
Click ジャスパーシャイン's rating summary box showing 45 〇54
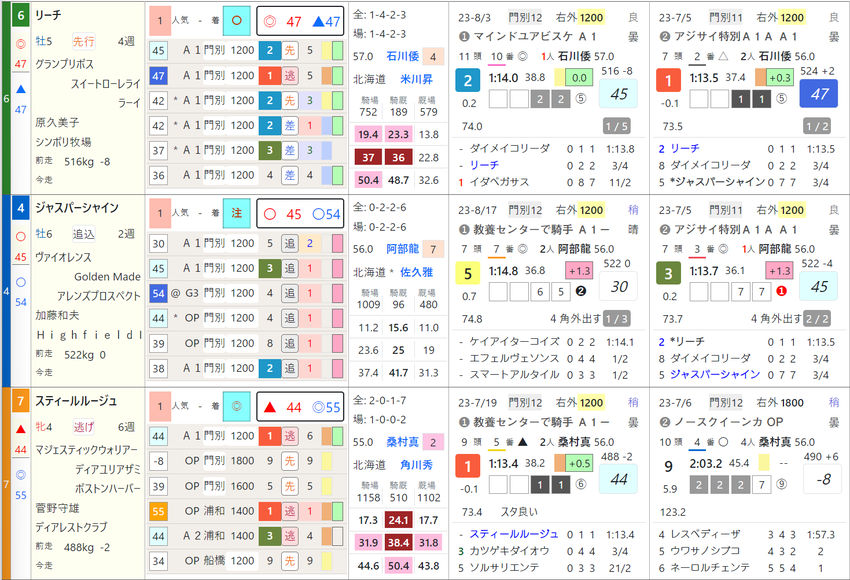300,214
